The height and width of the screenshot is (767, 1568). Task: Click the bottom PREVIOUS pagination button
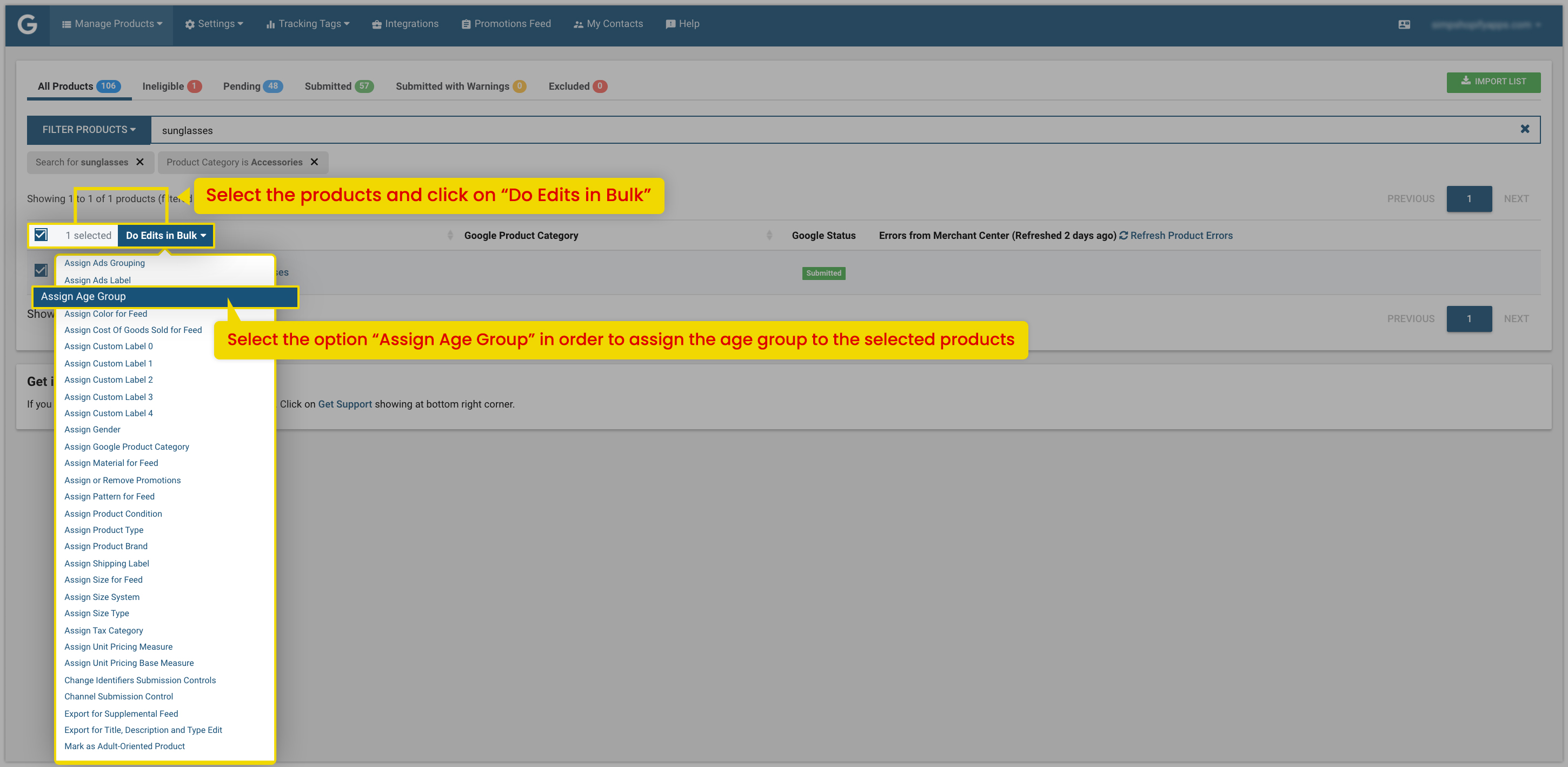pyautogui.click(x=1410, y=319)
